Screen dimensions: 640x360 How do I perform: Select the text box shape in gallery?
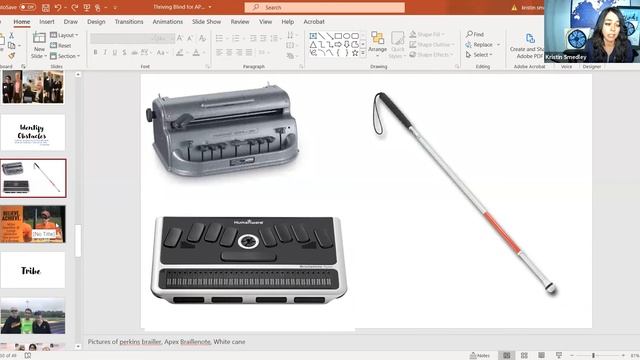coord(313,36)
